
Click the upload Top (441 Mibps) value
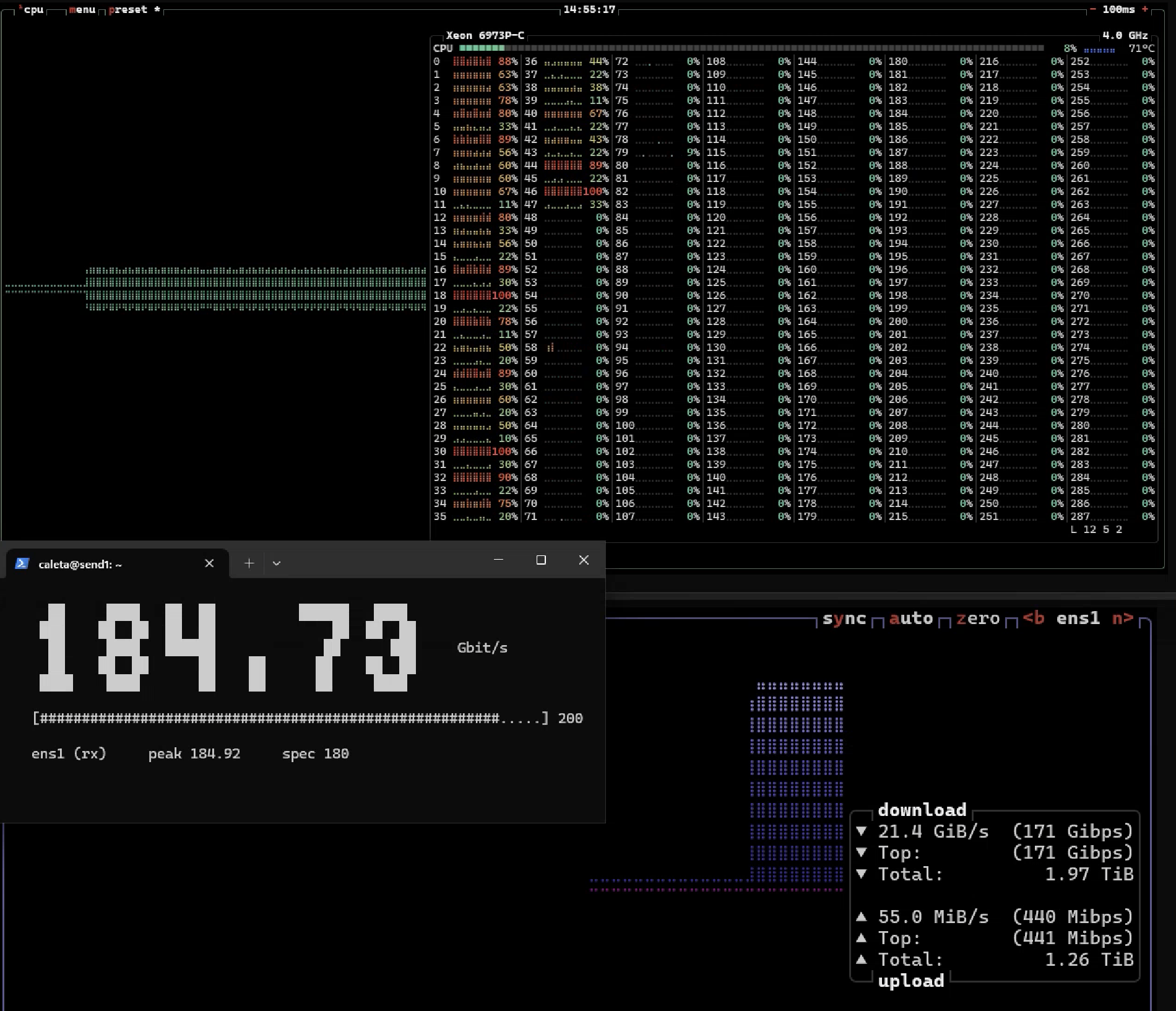tap(1073, 939)
